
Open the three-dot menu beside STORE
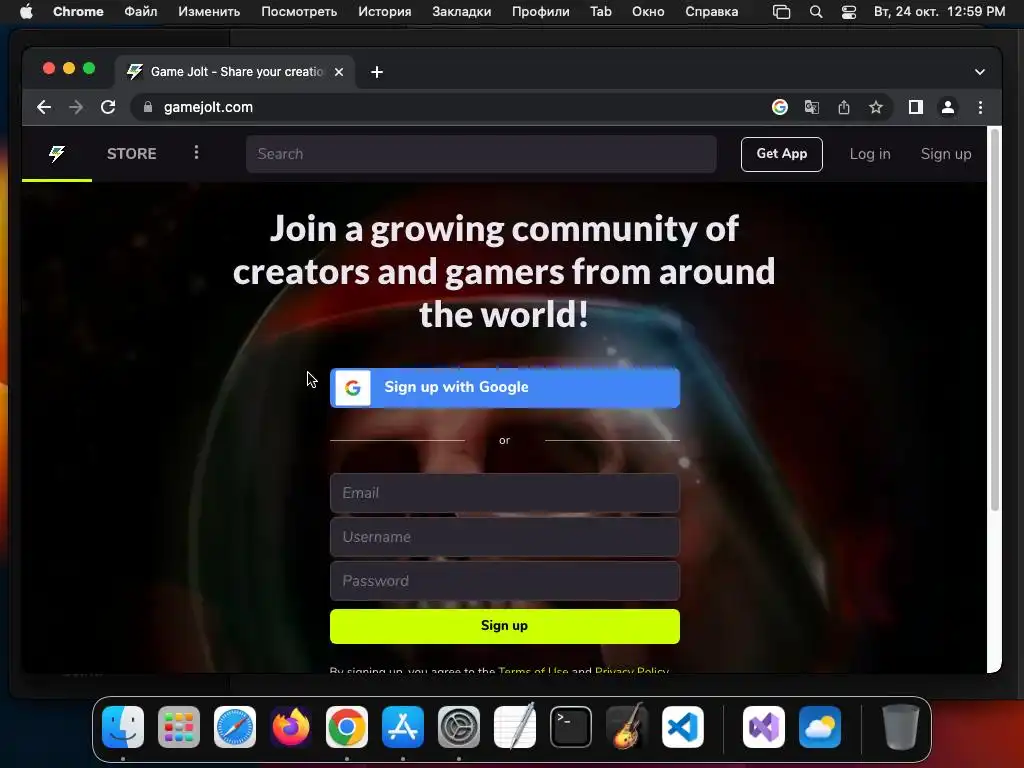[196, 153]
